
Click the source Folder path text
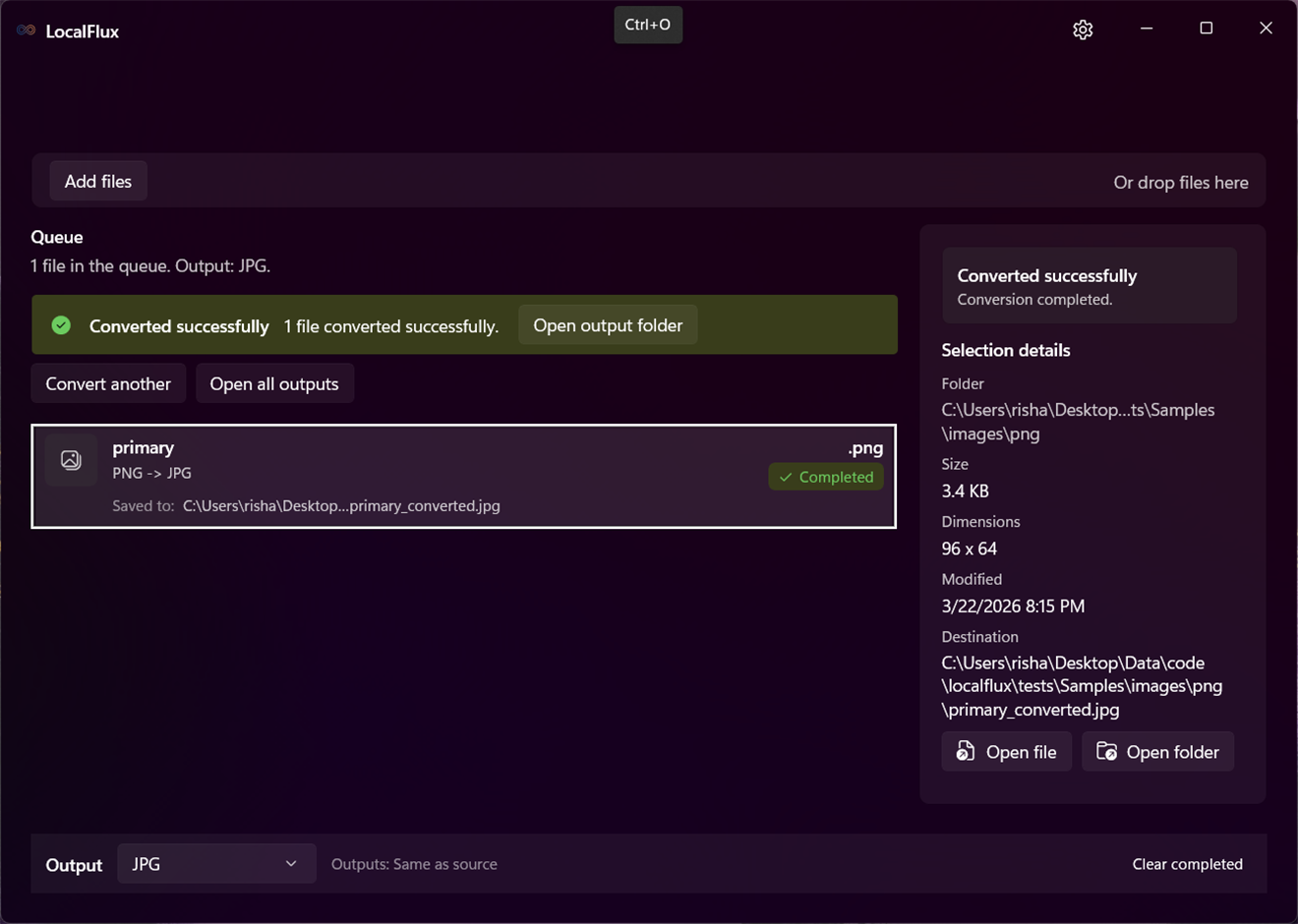point(1078,422)
